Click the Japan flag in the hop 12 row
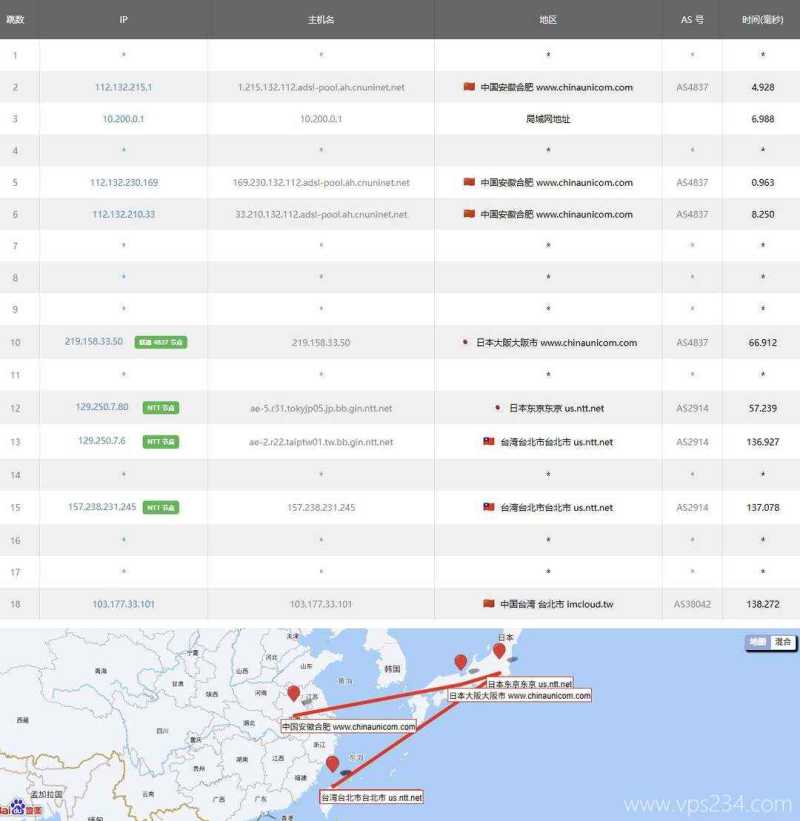The image size is (800, 821). [x=497, y=408]
